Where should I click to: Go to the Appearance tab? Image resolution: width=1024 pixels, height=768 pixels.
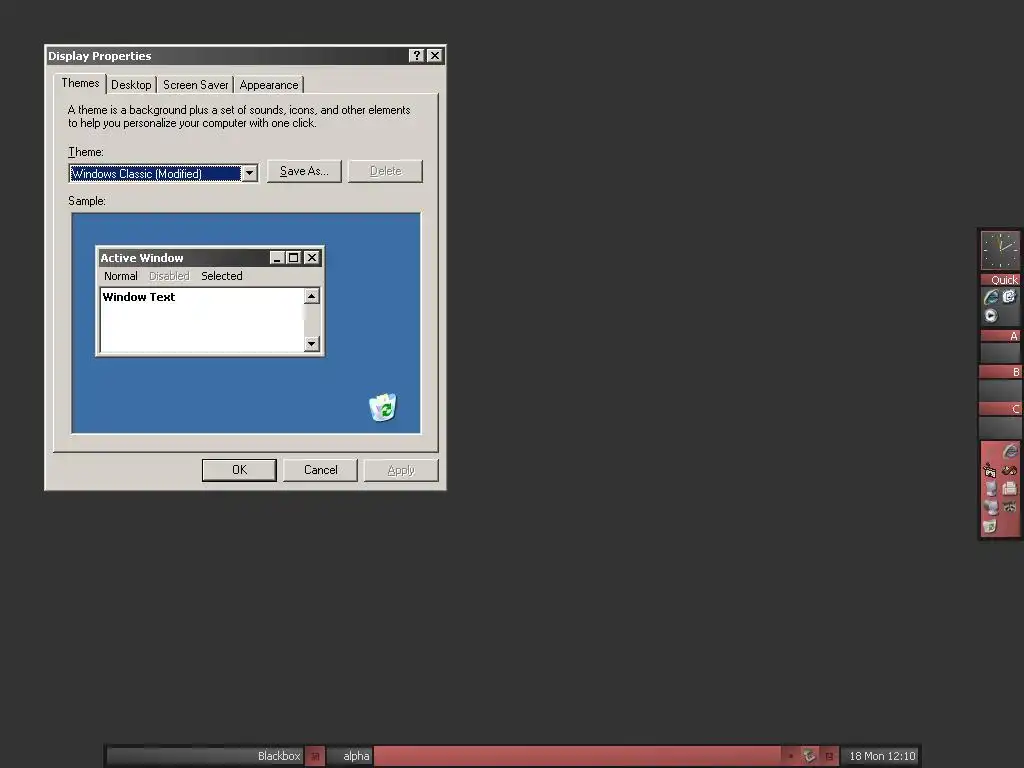268,85
